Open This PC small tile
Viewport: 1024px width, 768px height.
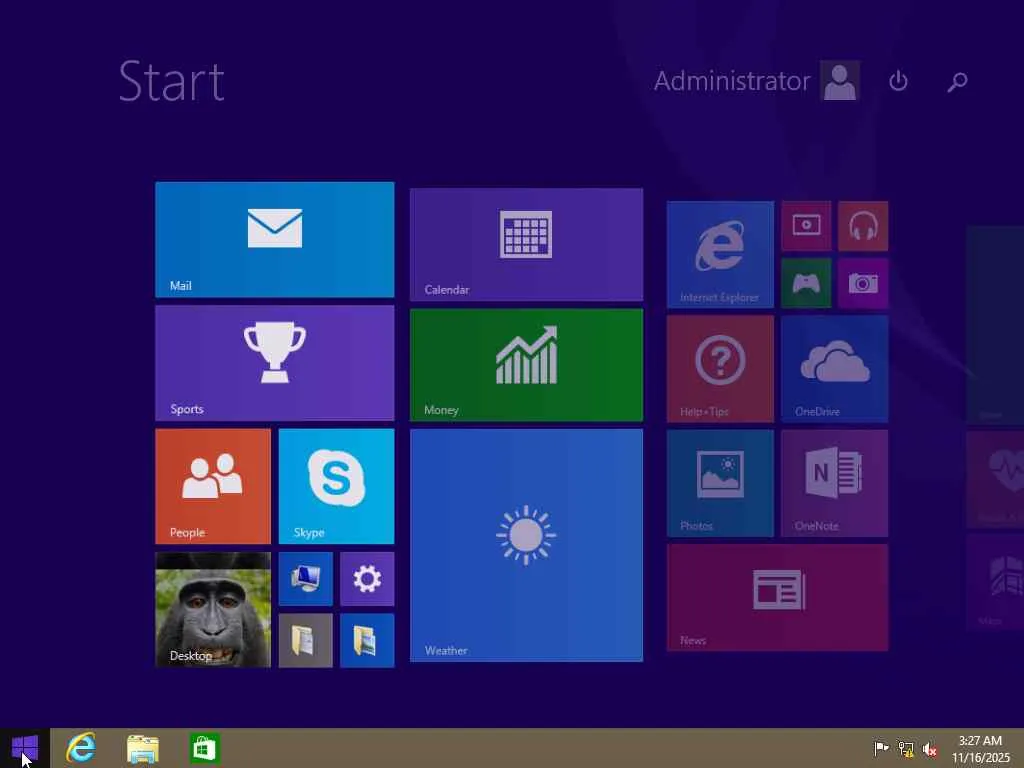point(306,579)
